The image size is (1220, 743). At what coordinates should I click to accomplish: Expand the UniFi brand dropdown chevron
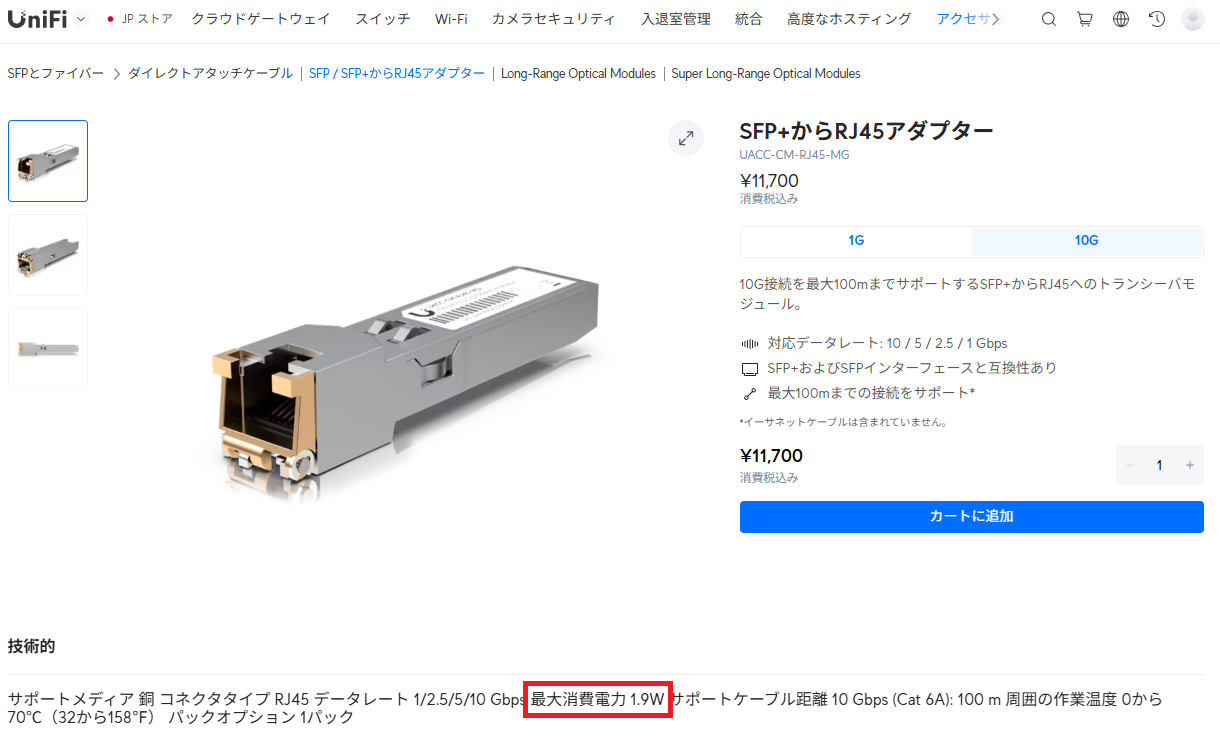(x=81, y=19)
